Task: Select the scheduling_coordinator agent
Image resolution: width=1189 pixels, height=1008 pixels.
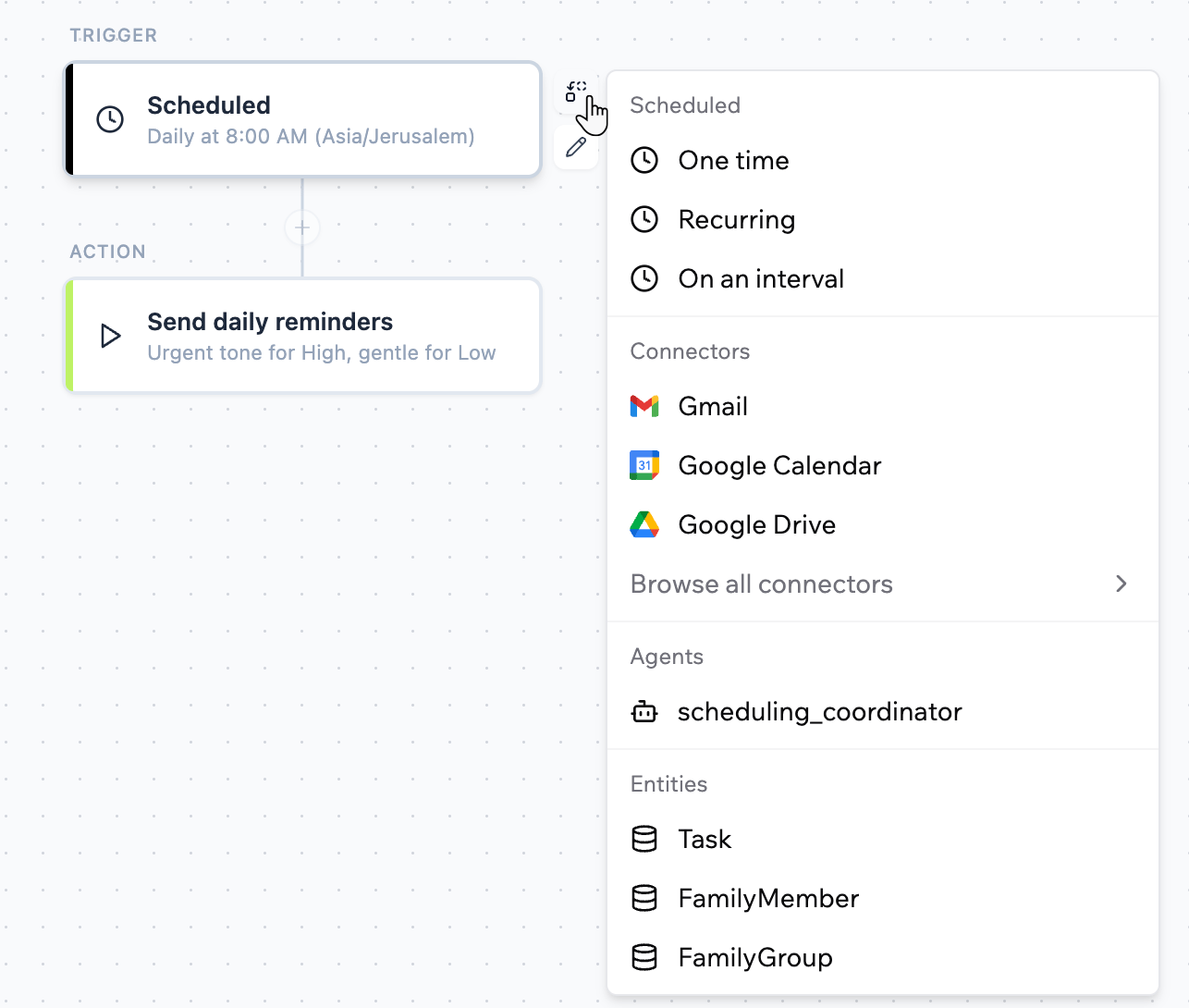Action: [883, 711]
